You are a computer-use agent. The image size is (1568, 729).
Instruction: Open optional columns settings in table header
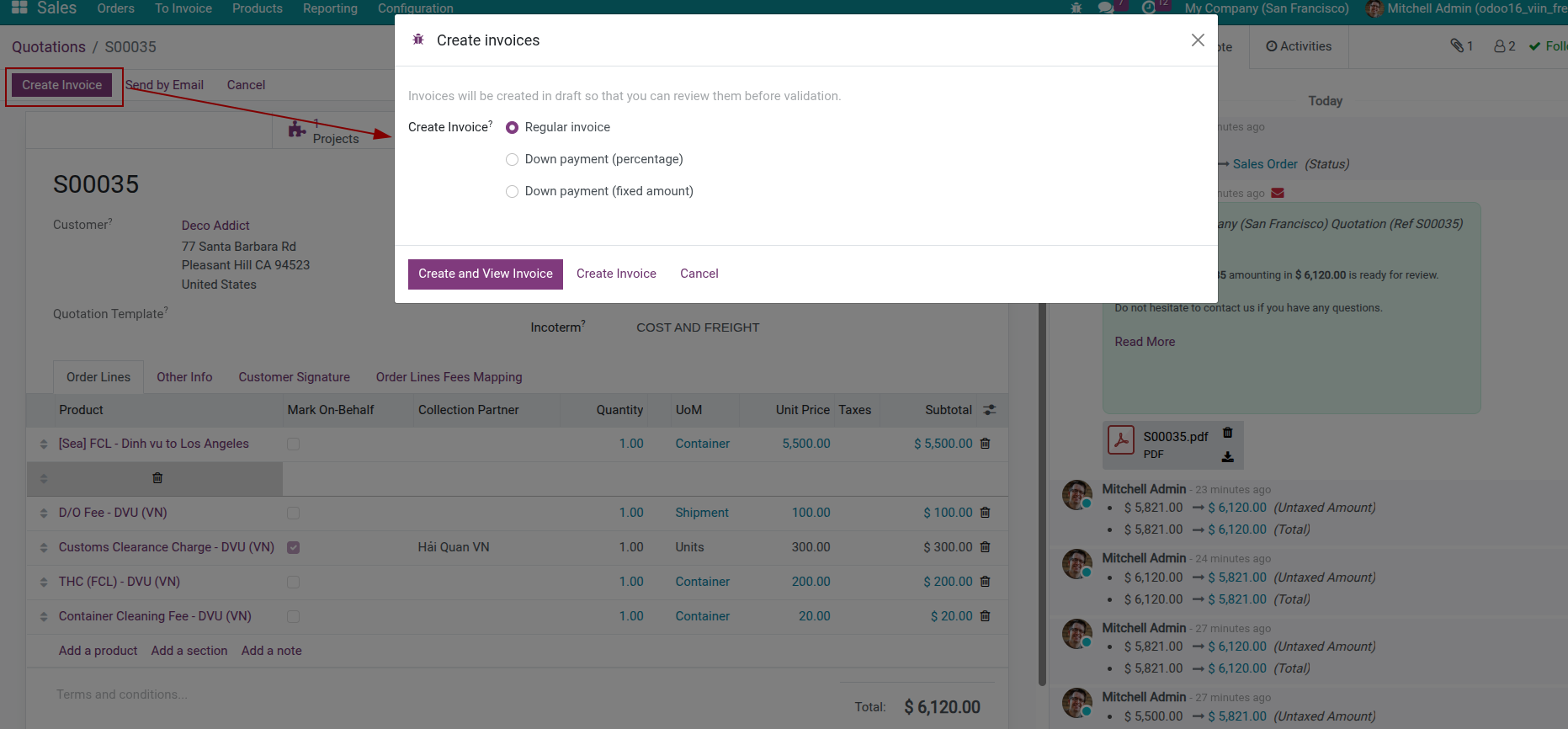point(990,410)
